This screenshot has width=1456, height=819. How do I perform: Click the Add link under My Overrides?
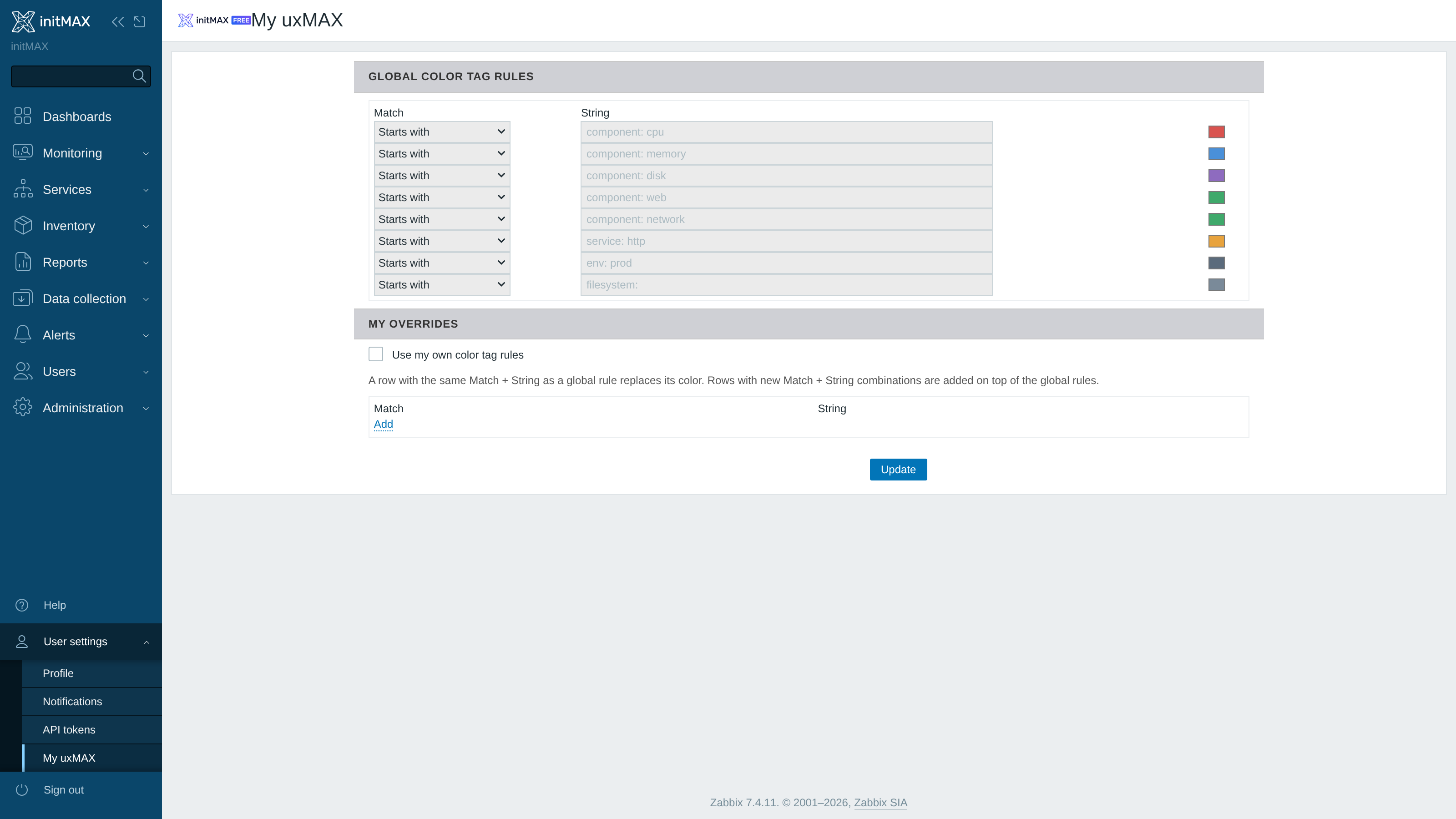click(x=383, y=424)
